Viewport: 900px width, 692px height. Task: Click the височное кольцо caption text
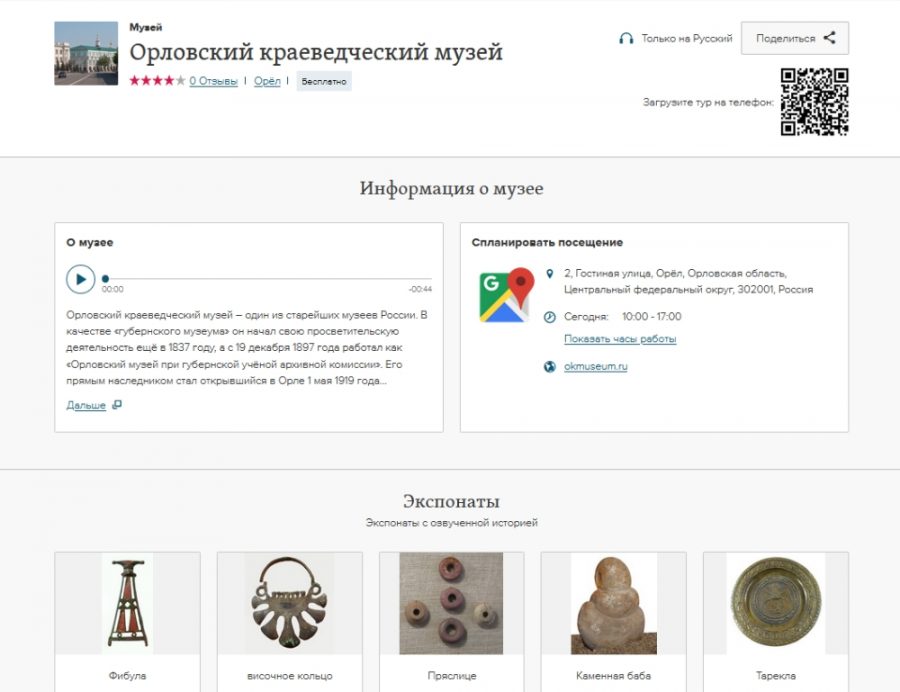(x=290, y=676)
